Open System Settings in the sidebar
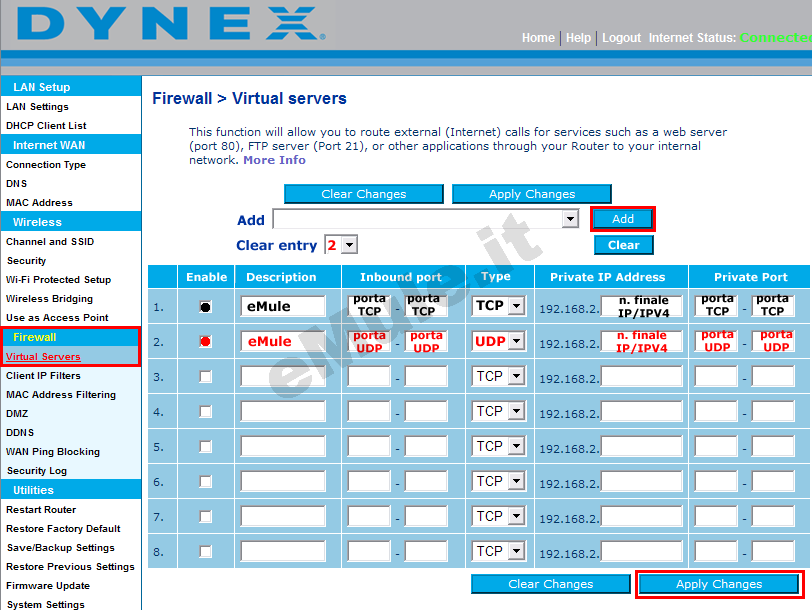Screen dimensions: 812x610 pos(46,605)
